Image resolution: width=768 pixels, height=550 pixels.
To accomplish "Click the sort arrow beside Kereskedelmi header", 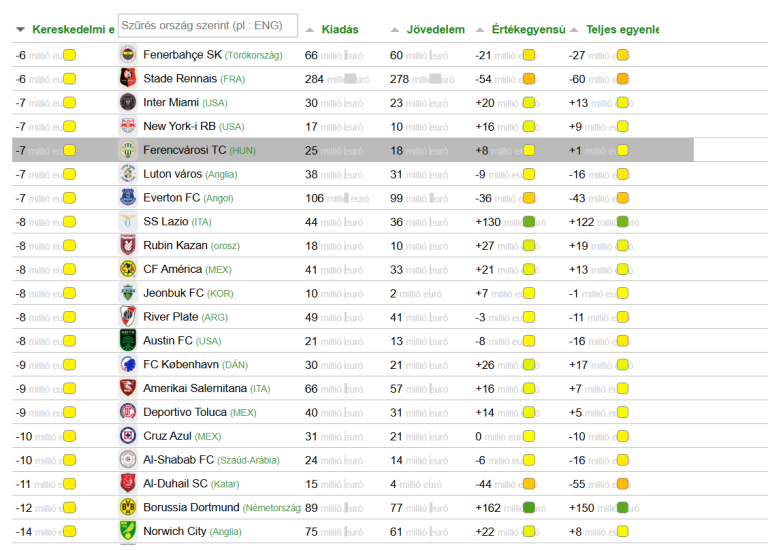I will tap(21, 30).
